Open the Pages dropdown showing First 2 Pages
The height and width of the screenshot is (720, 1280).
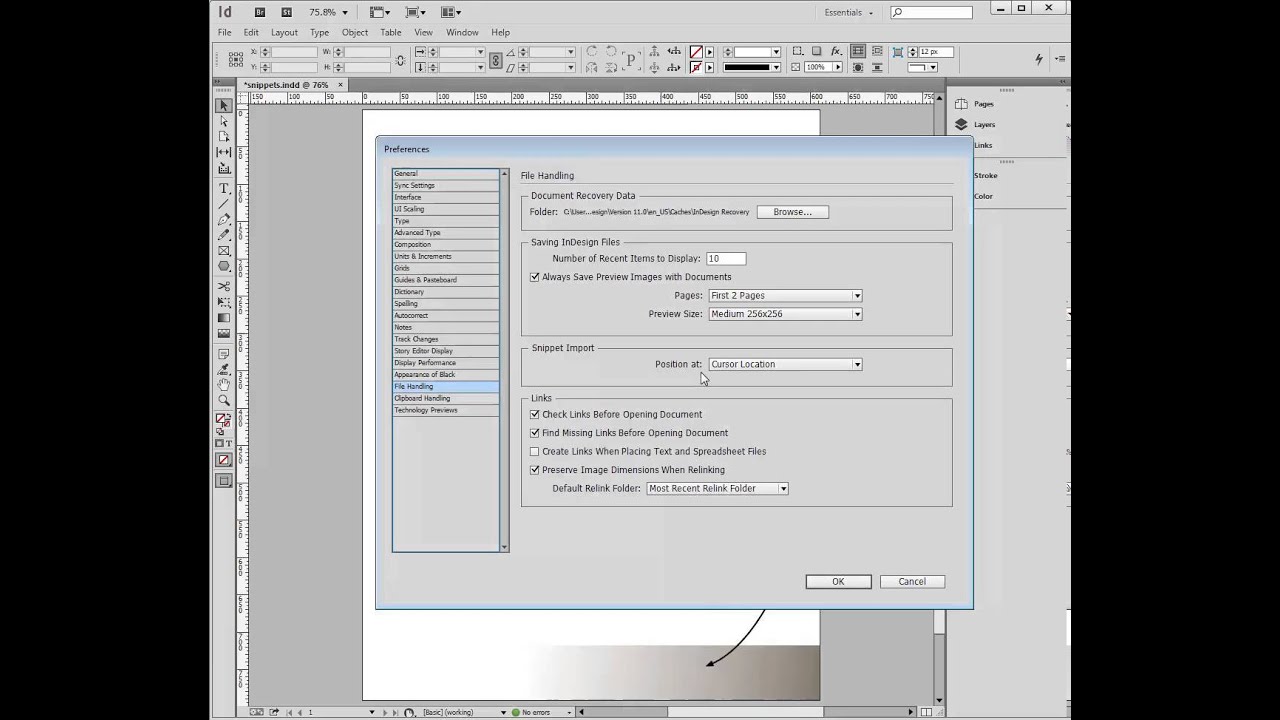point(785,296)
